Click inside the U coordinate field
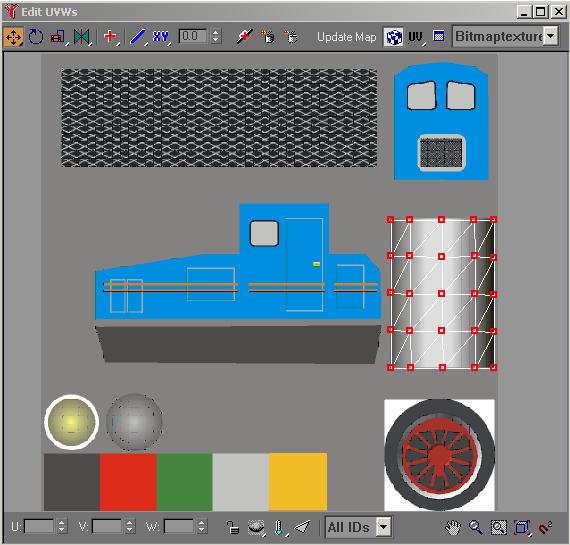The image size is (570, 545). [39, 526]
